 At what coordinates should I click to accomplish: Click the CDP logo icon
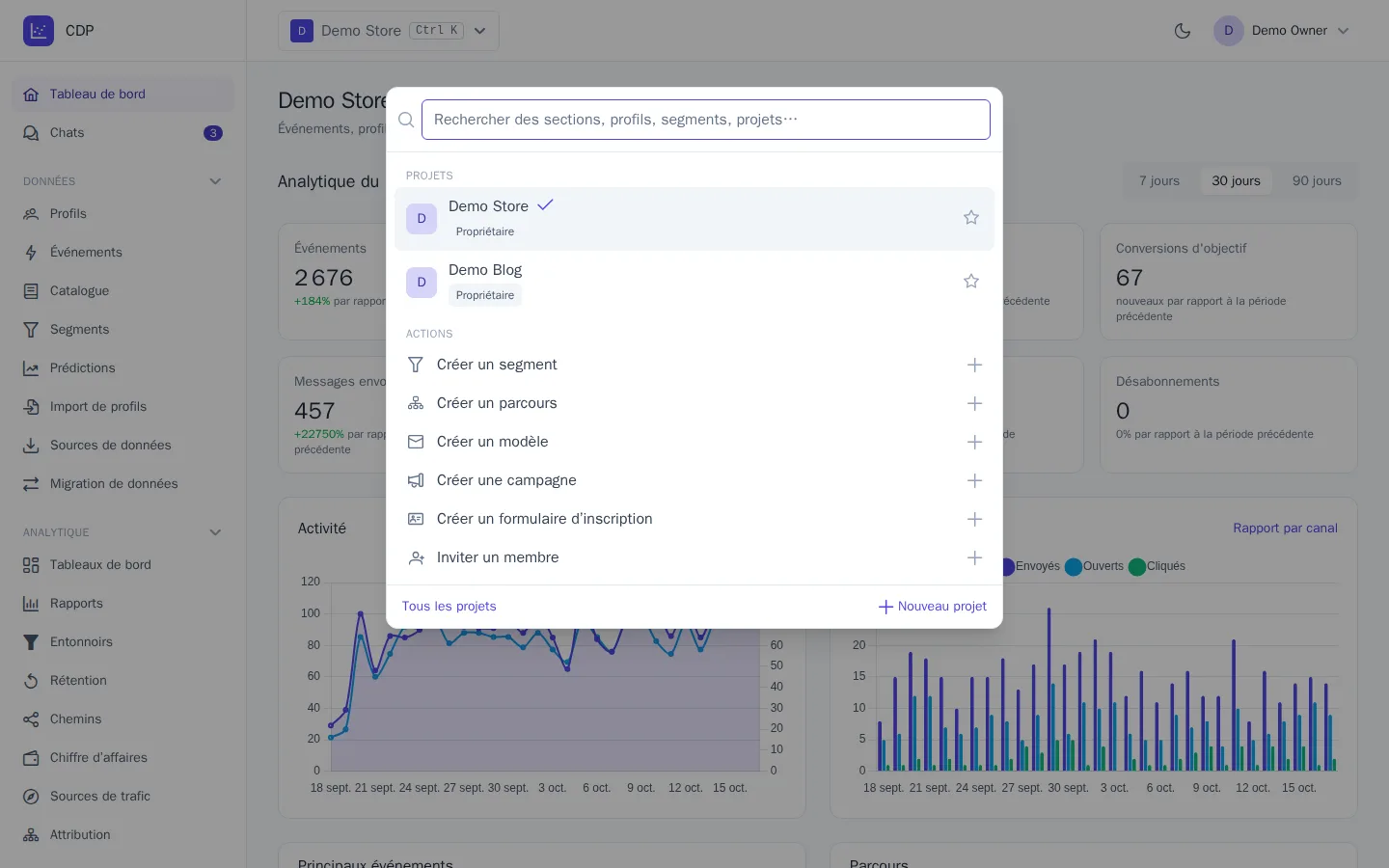pyautogui.click(x=39, y=31)
